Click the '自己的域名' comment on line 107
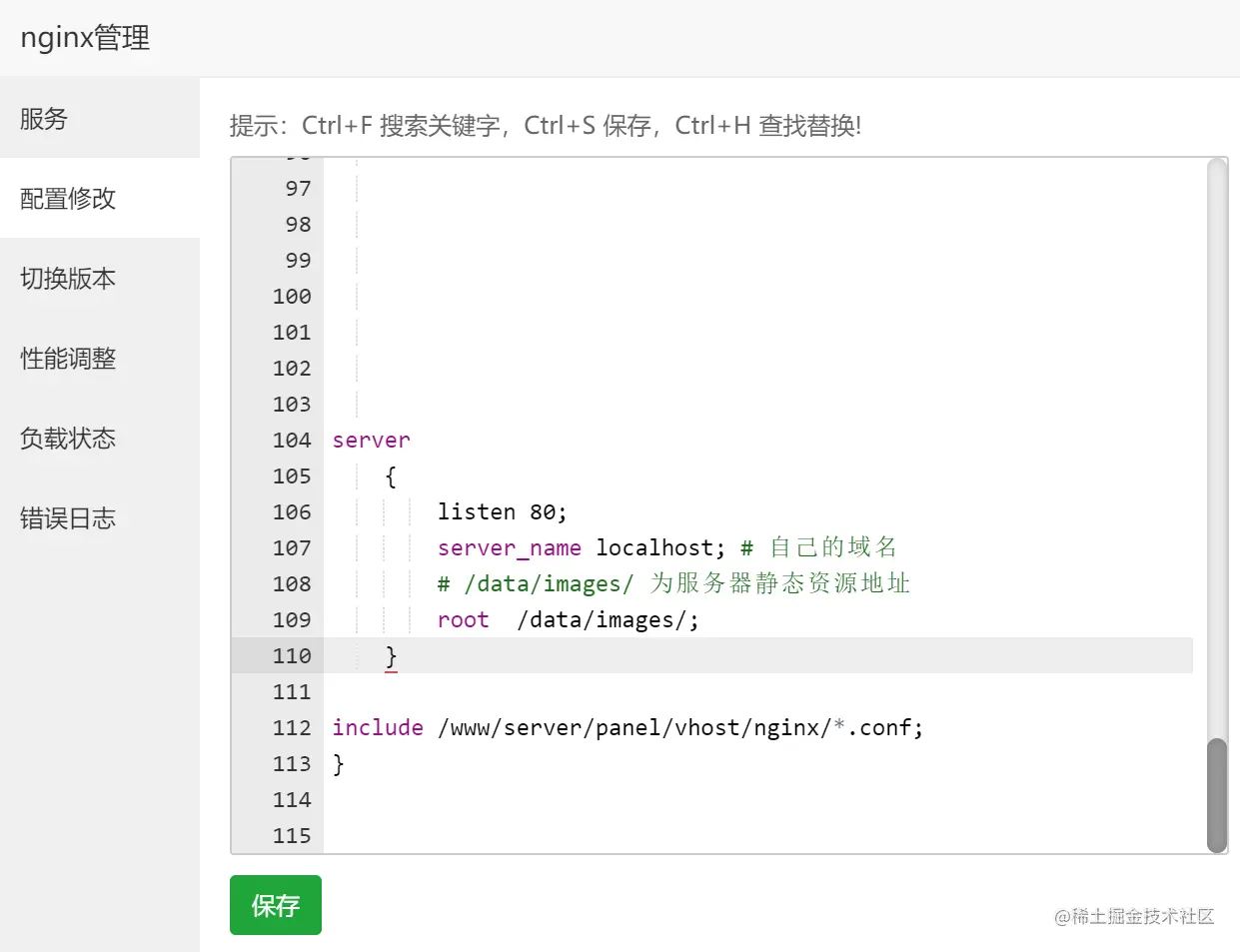 [x=833, y=546]
